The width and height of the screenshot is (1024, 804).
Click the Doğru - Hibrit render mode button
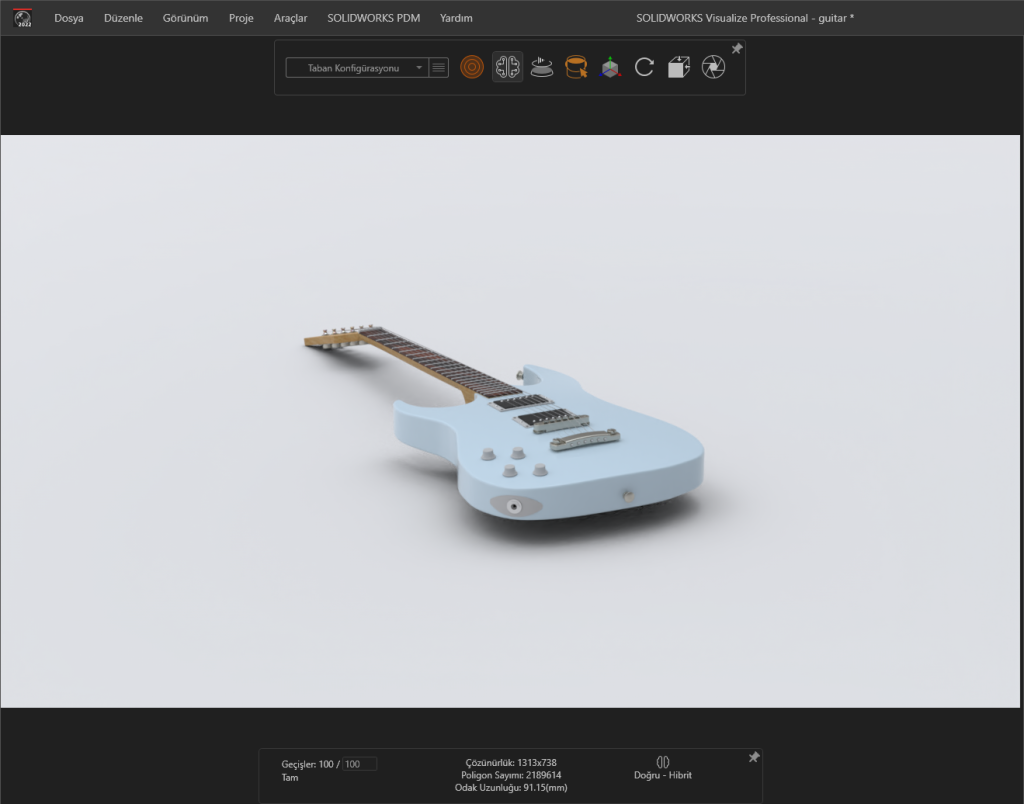click(662, 767)
